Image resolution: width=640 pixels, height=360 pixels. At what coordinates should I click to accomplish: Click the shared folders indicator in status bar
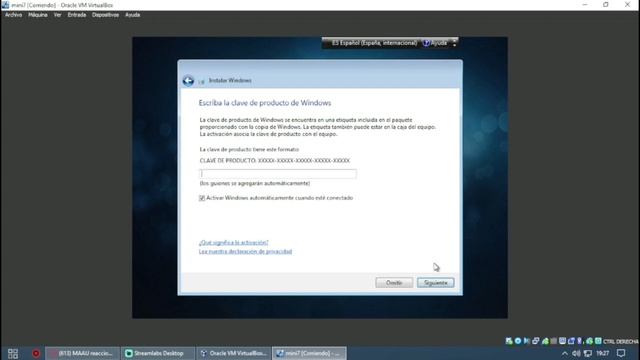(x=554, y=341)
